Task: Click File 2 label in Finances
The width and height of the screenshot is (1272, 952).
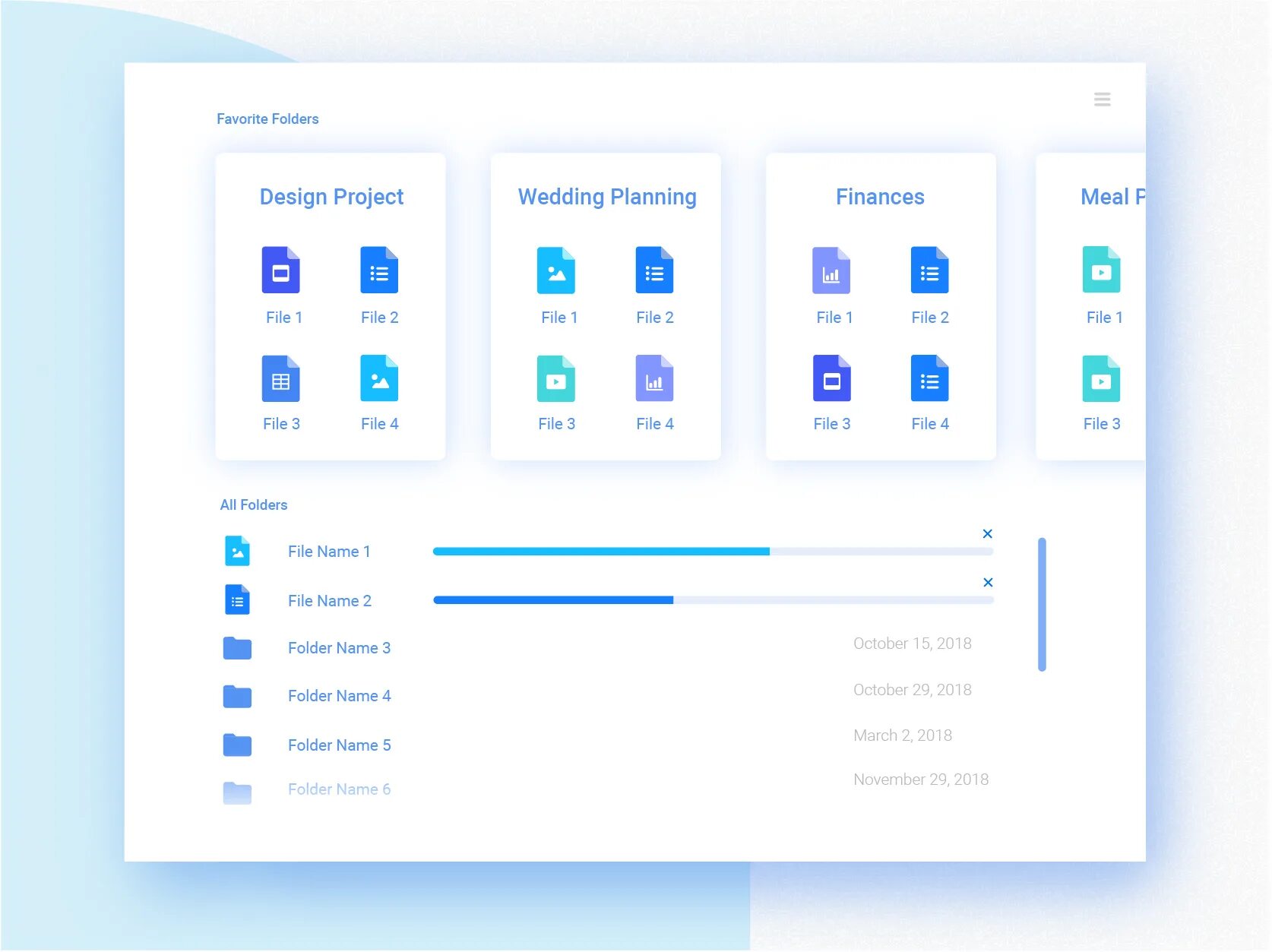Action: [930, 318]
